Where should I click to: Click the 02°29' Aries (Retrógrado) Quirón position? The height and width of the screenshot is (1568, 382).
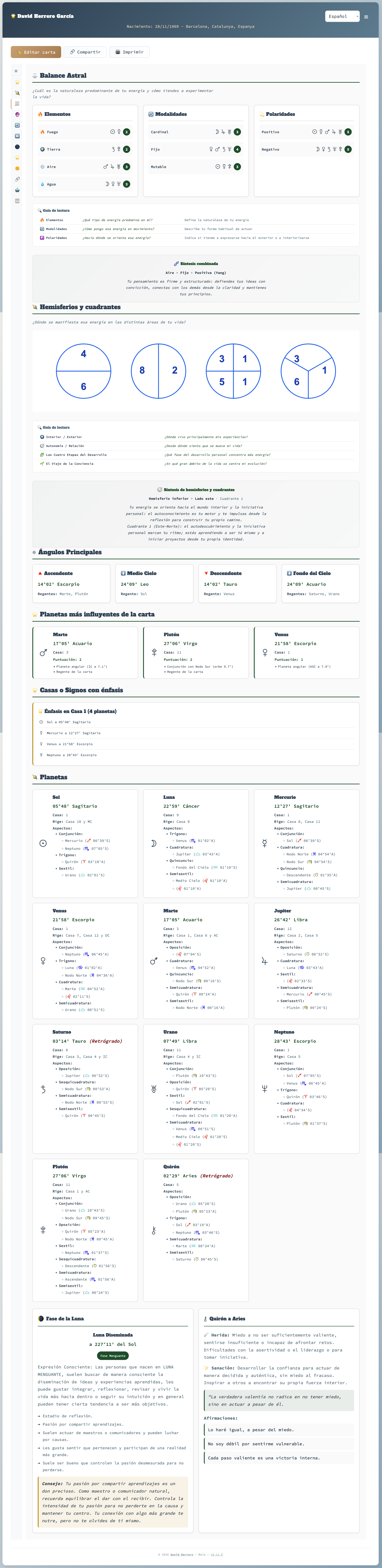(198, 1176)
